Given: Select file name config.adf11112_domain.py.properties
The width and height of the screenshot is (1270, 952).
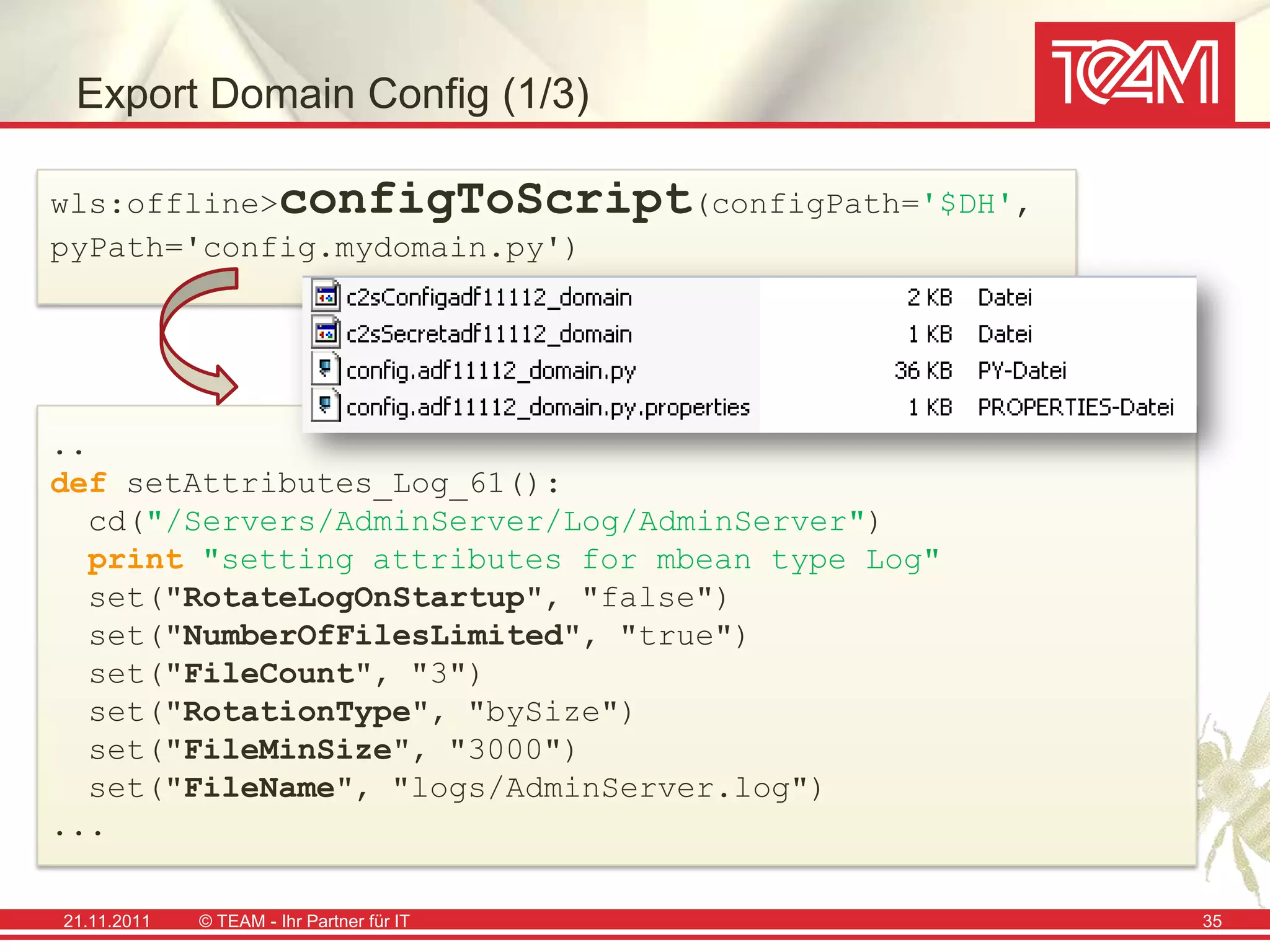Looking at the screenshot, I should (548, 408).
